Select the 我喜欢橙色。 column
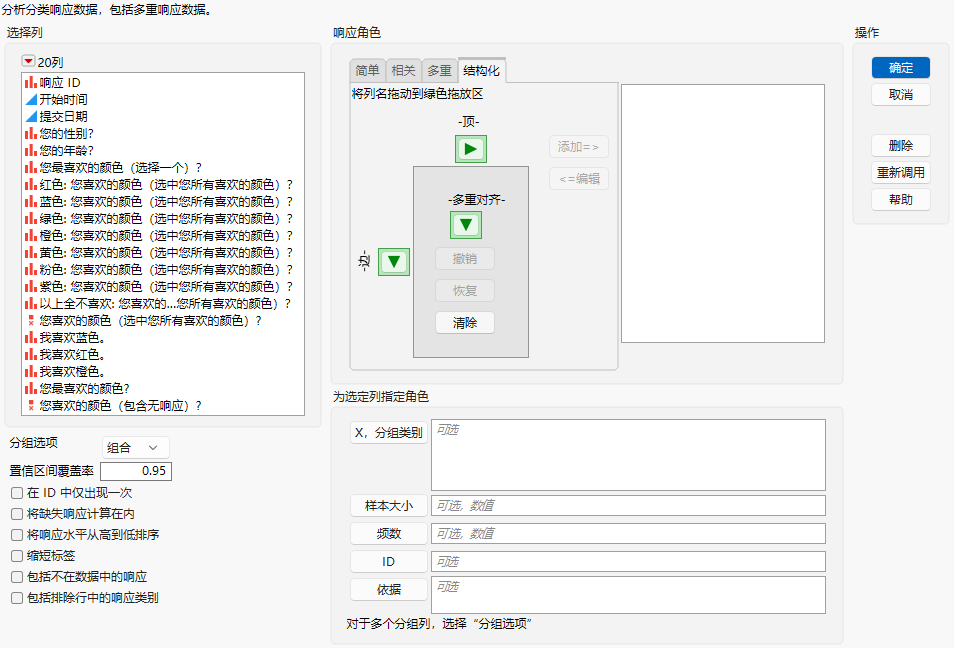The image size is (954, 648). [163, 372]
